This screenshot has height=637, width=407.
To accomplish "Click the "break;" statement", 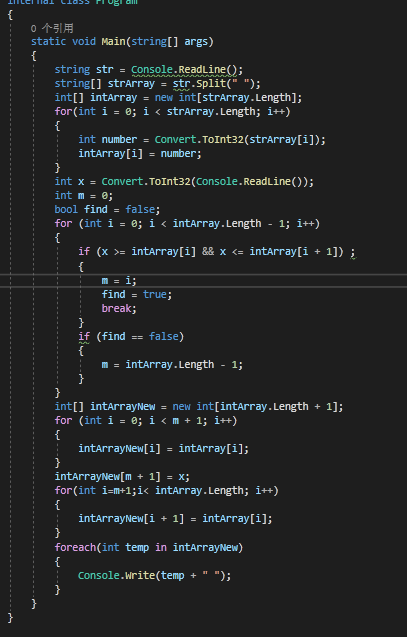I will pos(119,308).
